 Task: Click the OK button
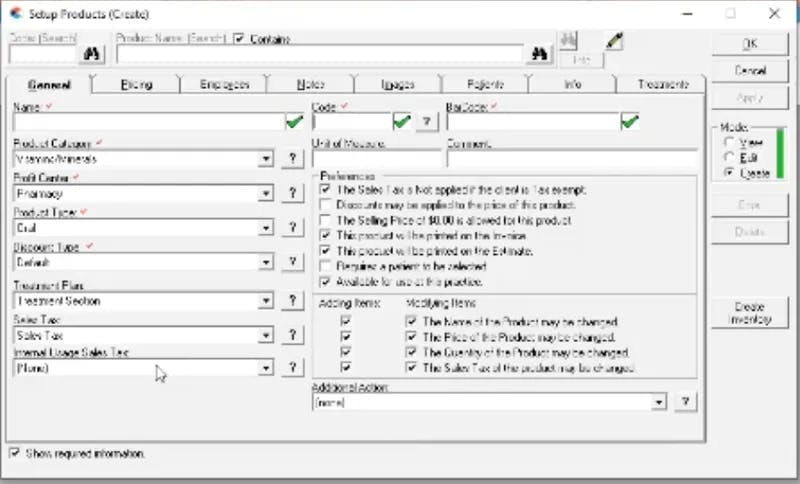(x=749, y=44)
